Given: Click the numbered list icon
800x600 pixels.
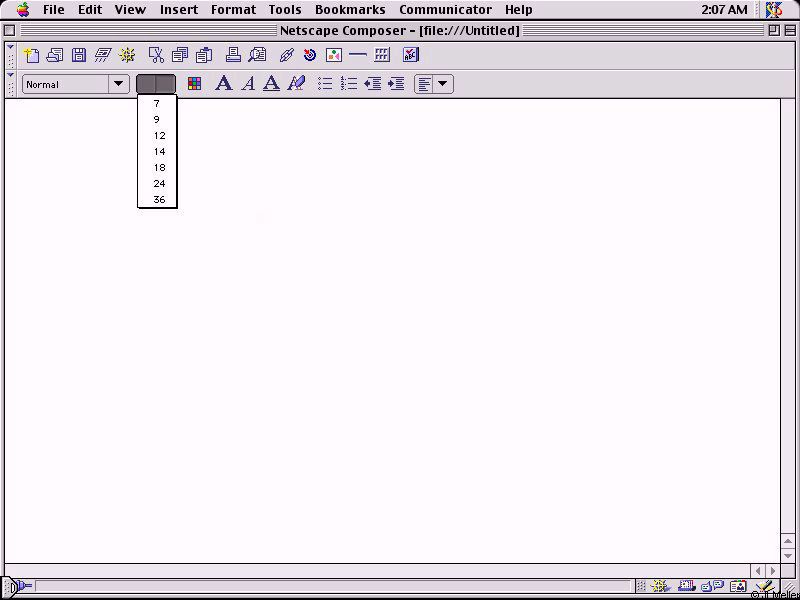Looking at the screenshot, I should [x=348, y=84].
